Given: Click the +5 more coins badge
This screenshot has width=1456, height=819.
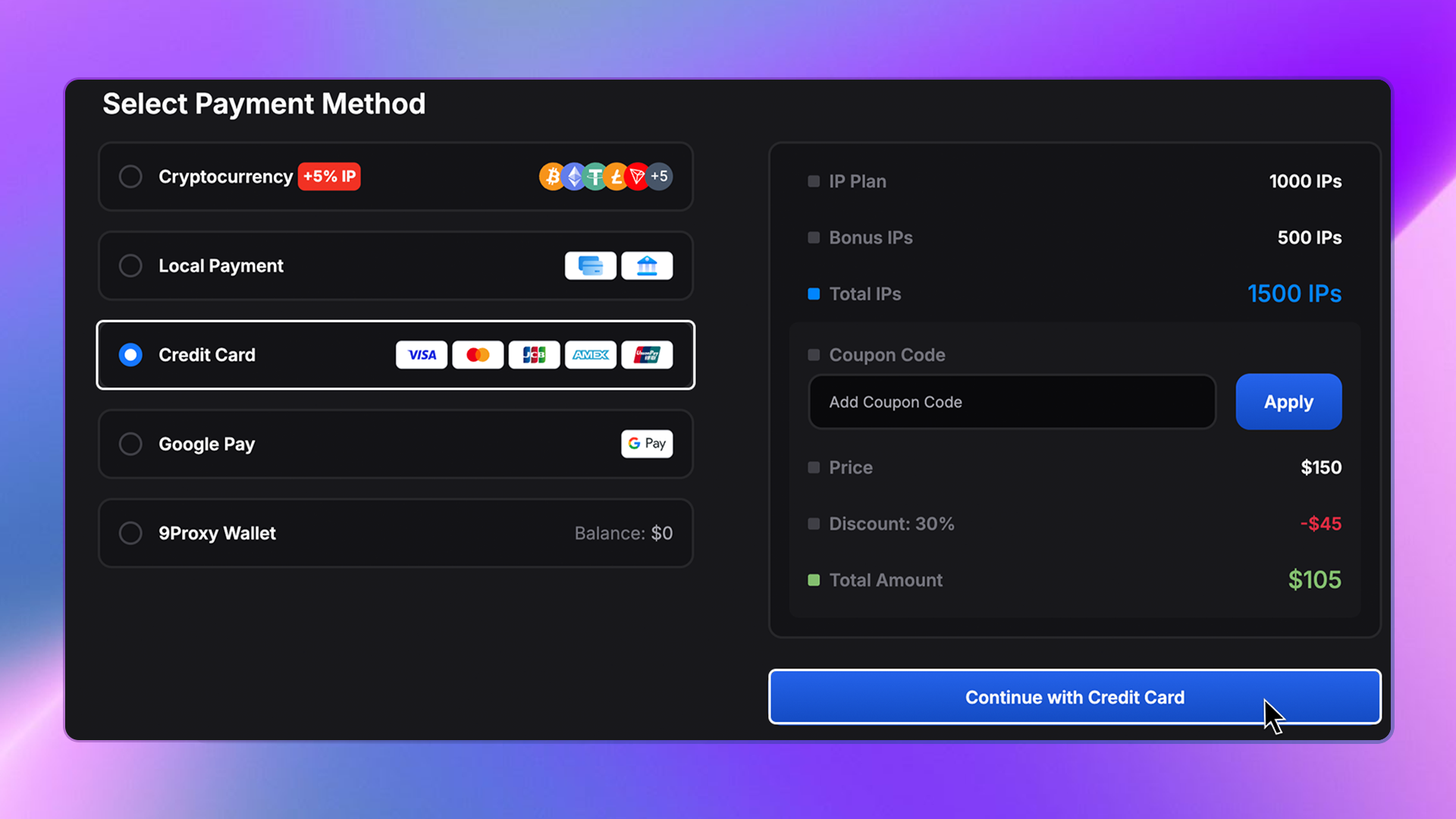Looking at the screenshot, I should [660, 177].
